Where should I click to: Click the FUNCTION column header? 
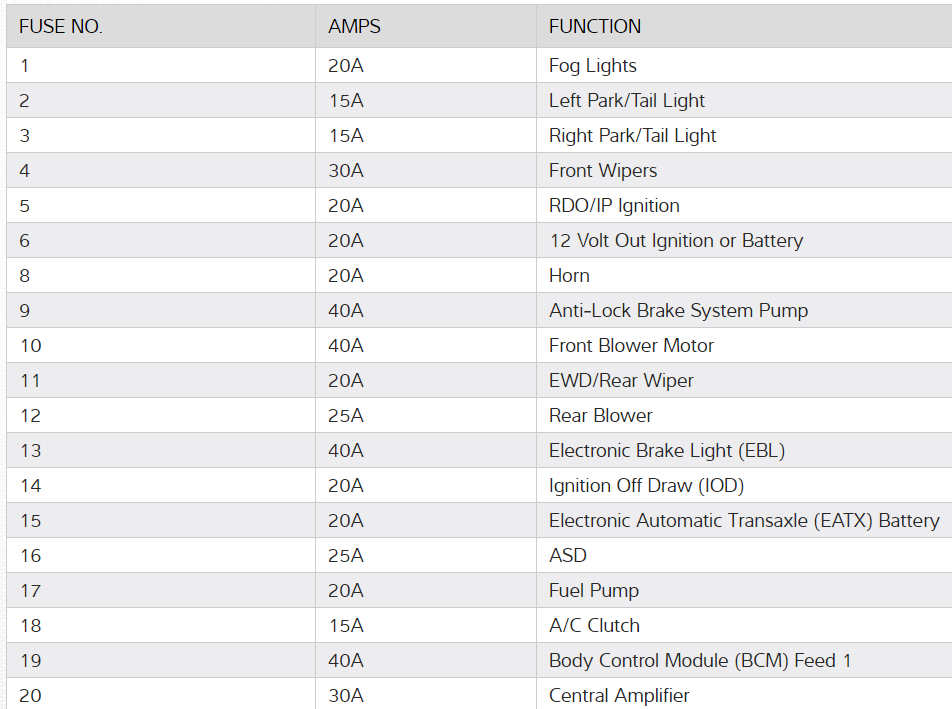tap(595, 27)
